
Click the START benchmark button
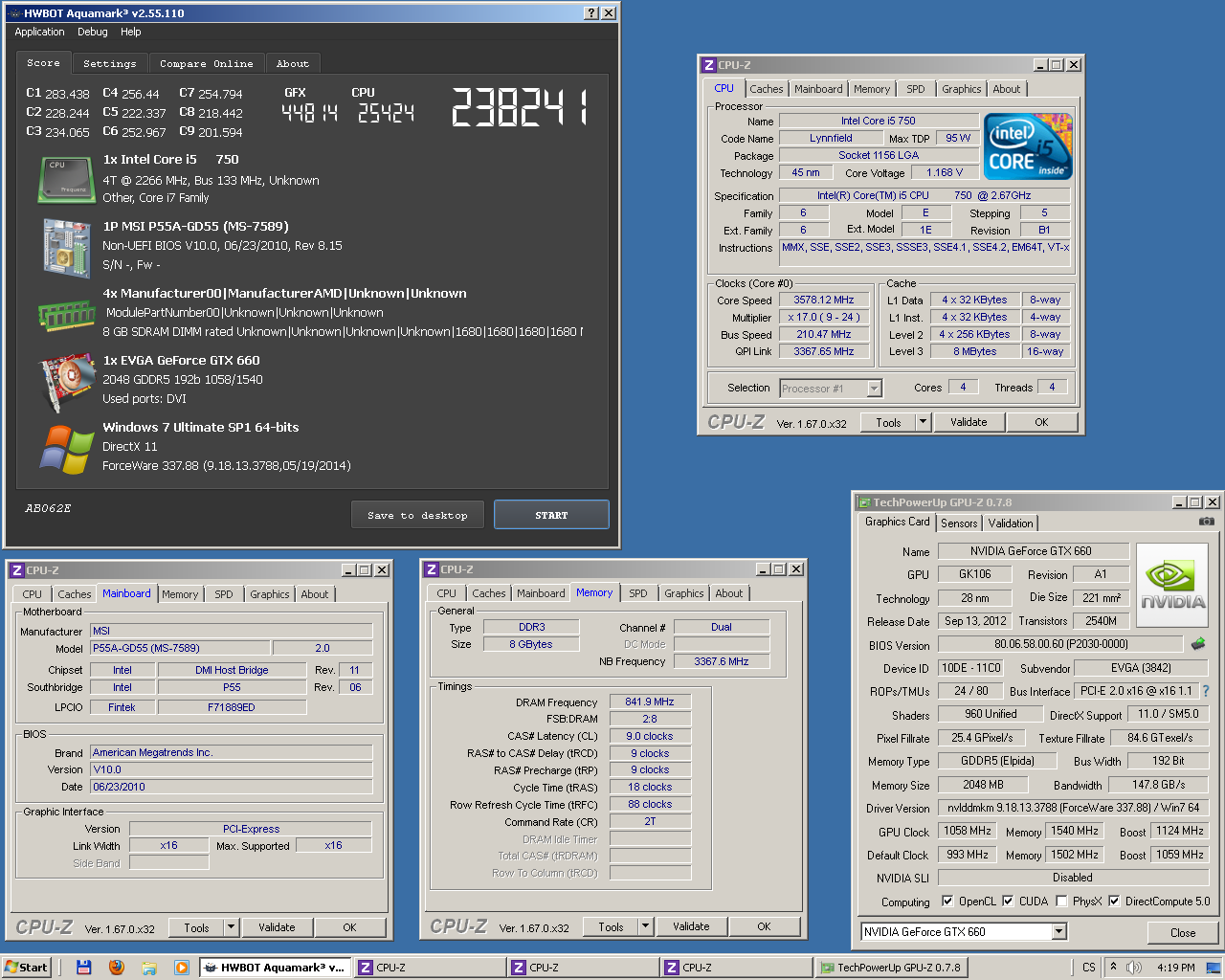click(x=551, y=515)
